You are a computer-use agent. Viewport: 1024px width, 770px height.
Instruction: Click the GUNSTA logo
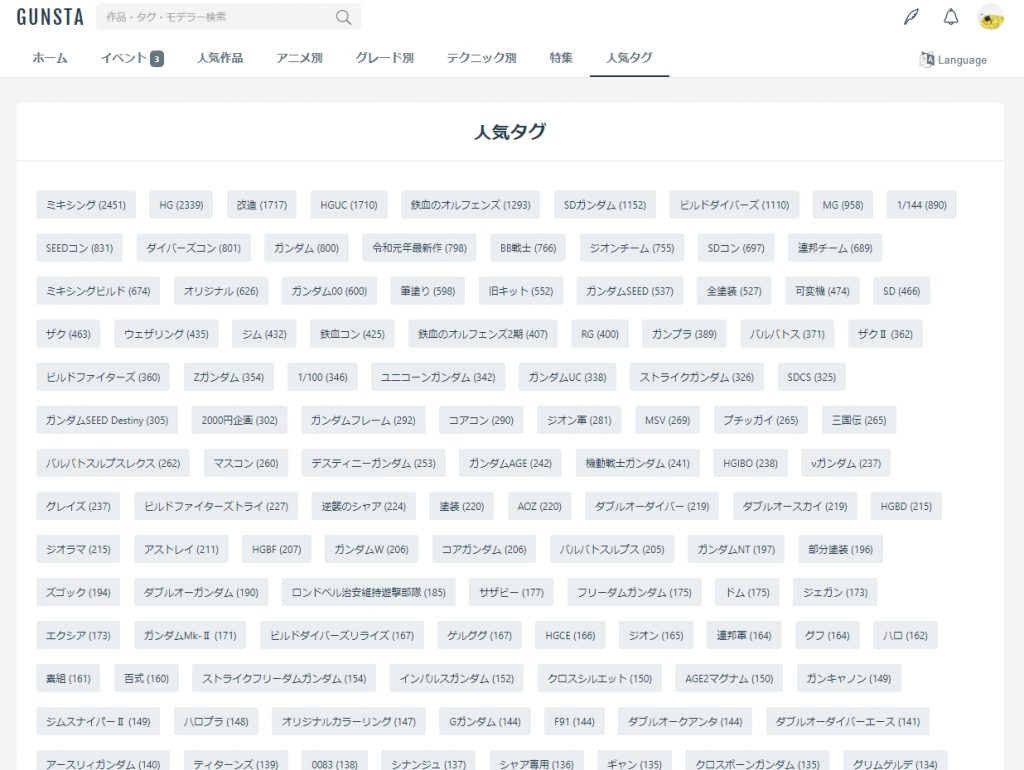pos(50,17)
